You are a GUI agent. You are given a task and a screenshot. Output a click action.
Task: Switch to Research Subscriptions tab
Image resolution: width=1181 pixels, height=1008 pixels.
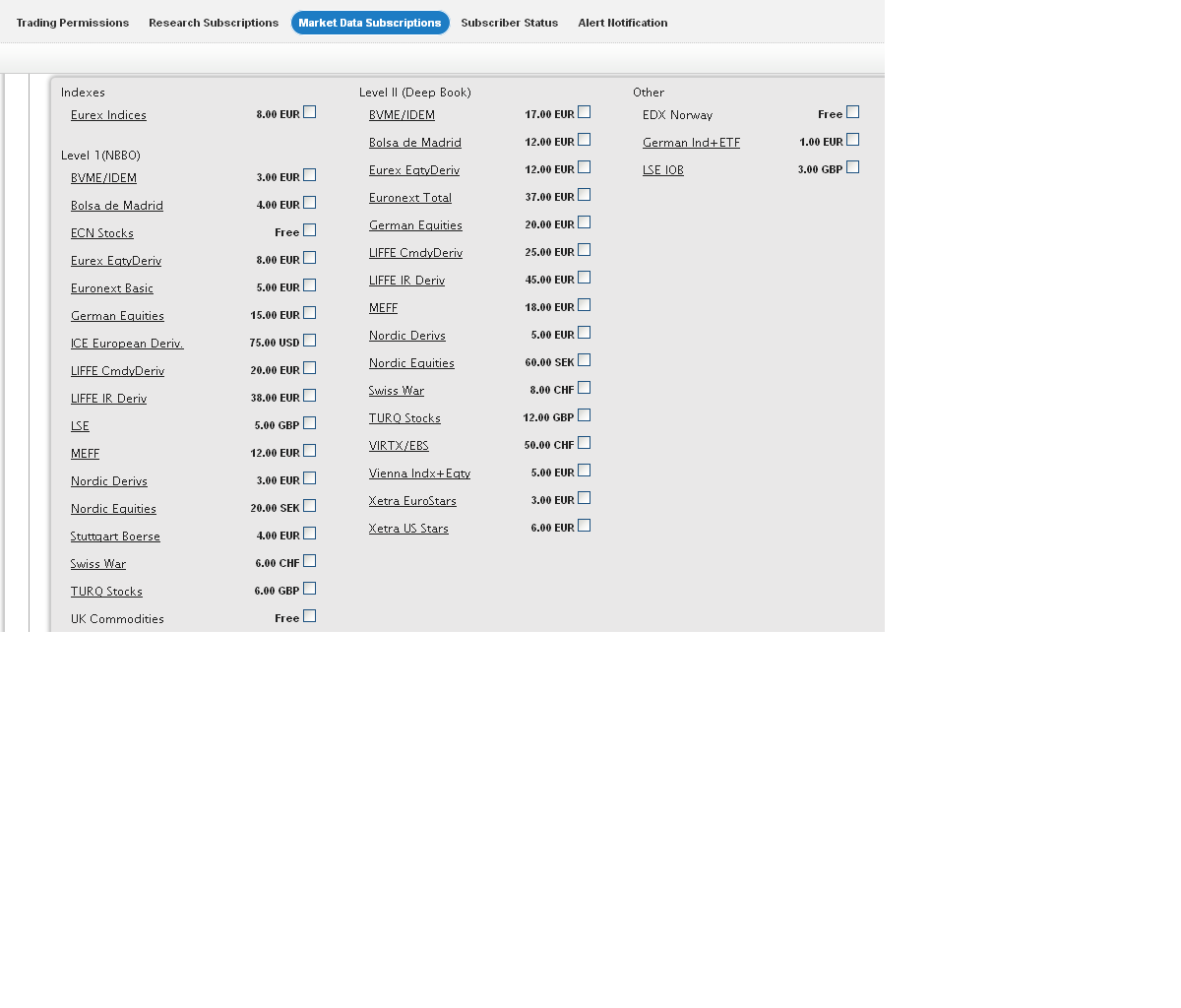214,23
